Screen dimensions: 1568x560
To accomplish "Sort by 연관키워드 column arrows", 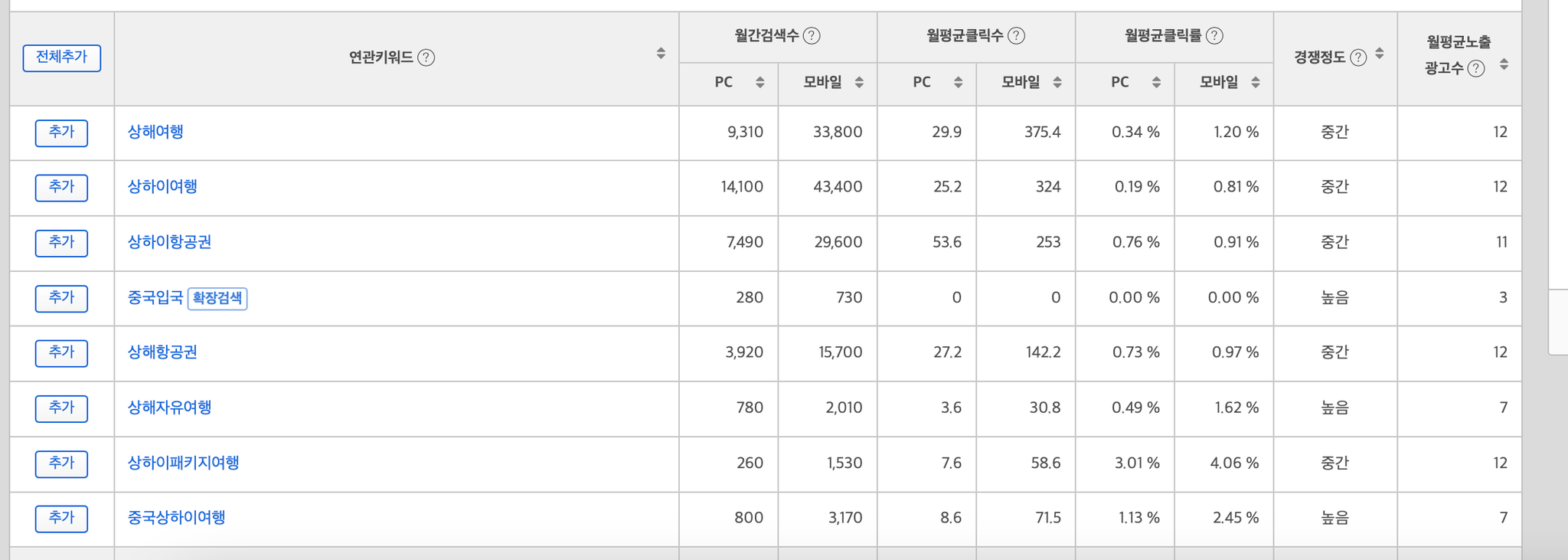I will (661, 54).
